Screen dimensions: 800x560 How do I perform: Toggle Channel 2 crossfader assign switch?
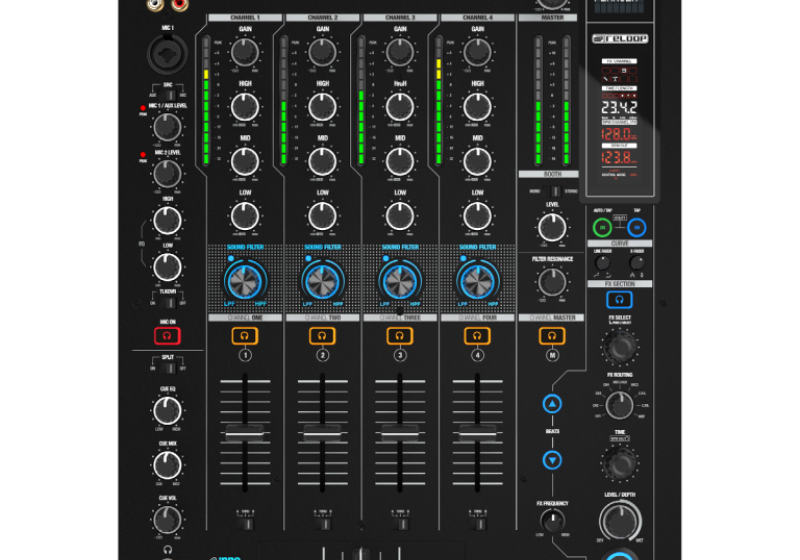click(323, 522)
